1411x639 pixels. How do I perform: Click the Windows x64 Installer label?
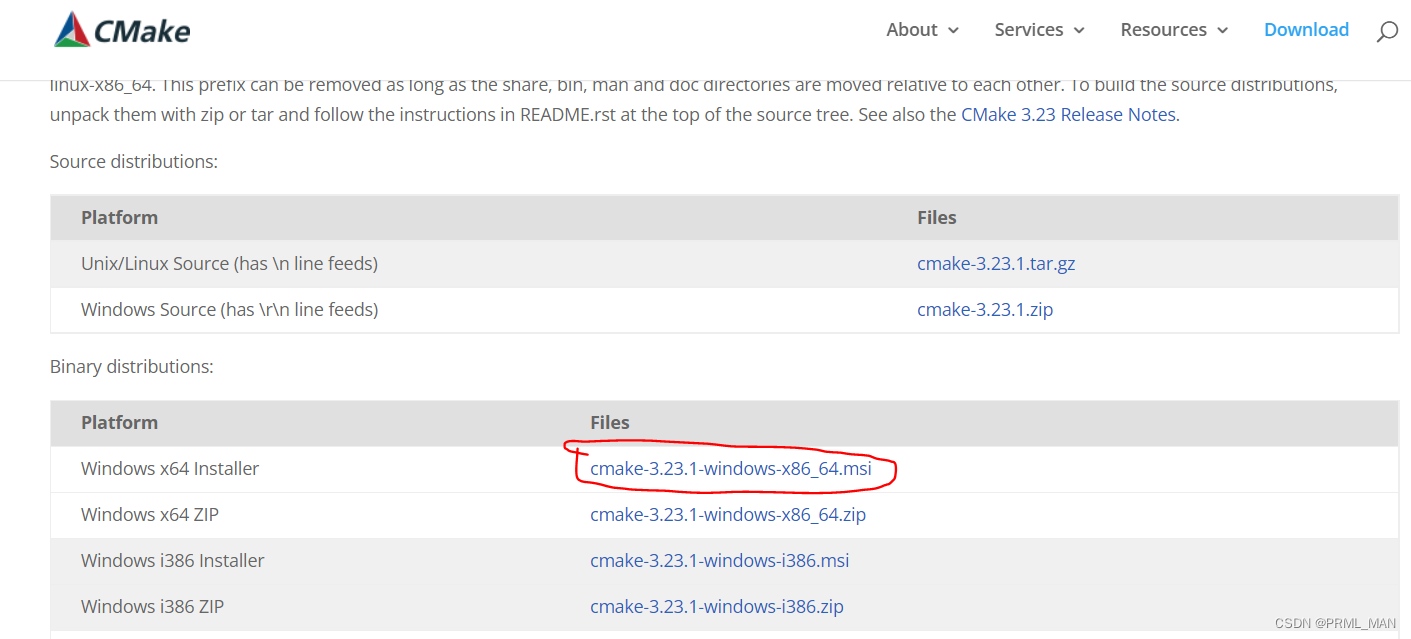point(170,469)
